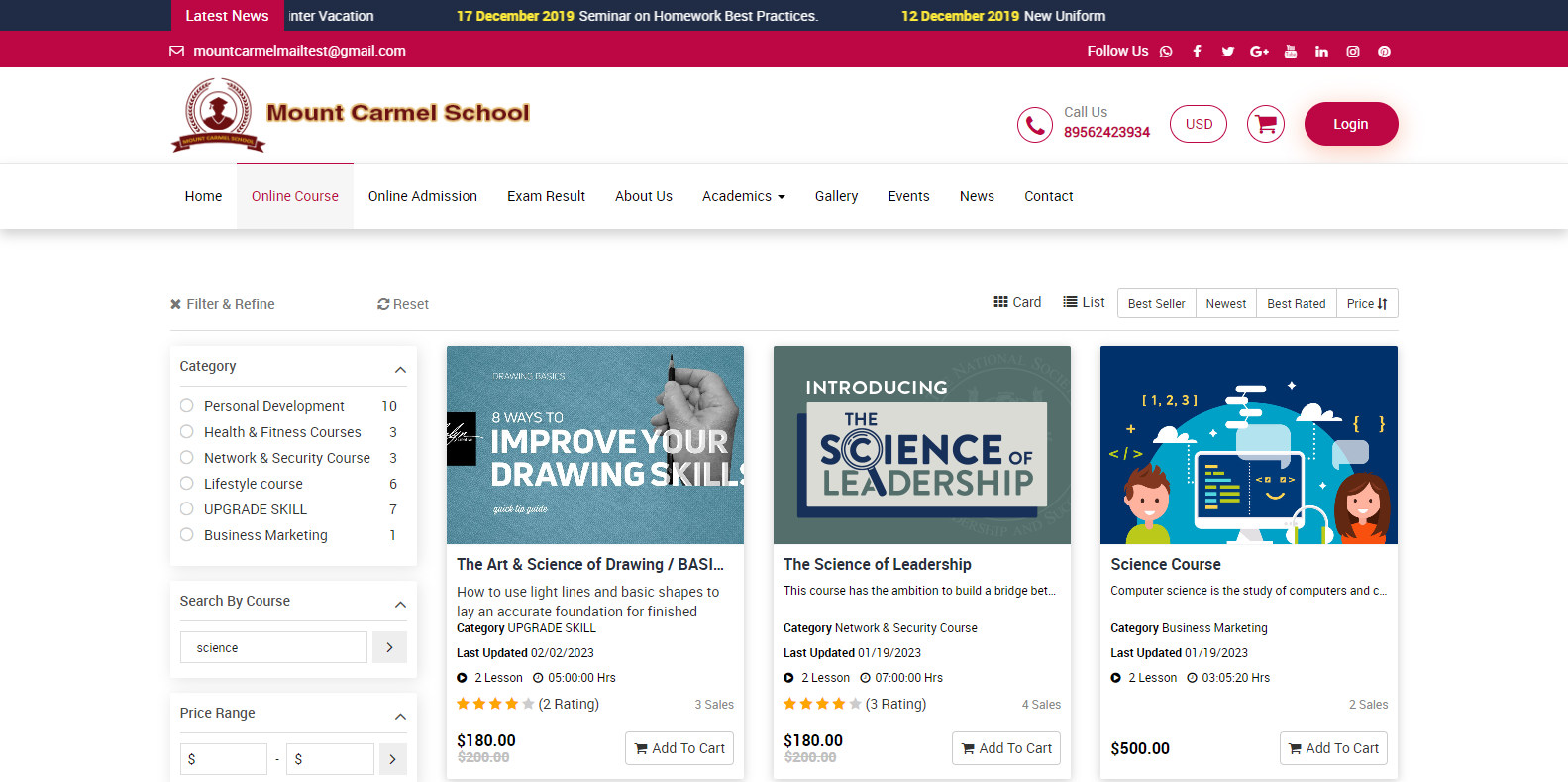This screenshot has width=1568, height=782.
Task: Switch to List view layout
Action: point(1084,303)
